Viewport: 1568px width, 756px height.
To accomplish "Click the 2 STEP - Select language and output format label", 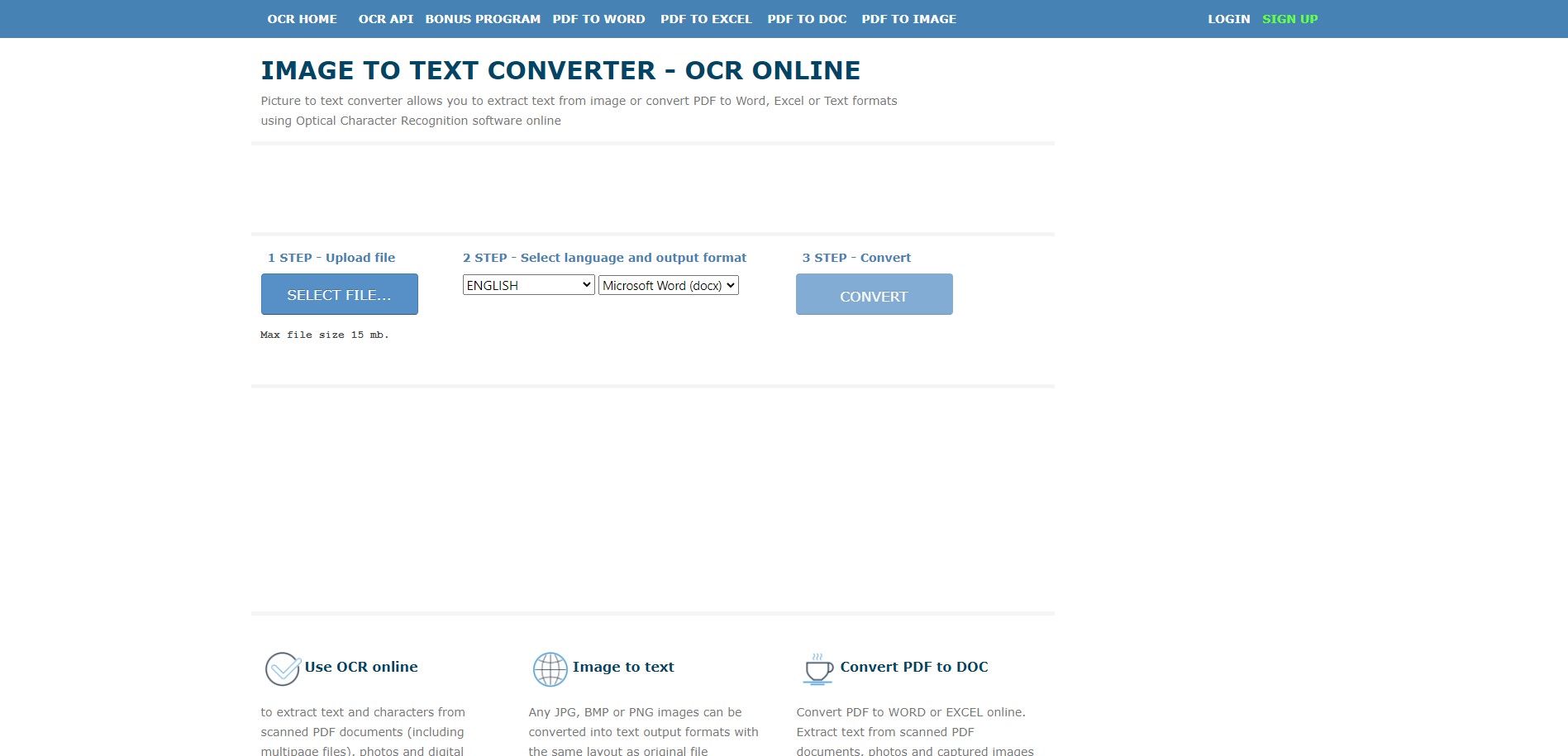I will point(604,258).
